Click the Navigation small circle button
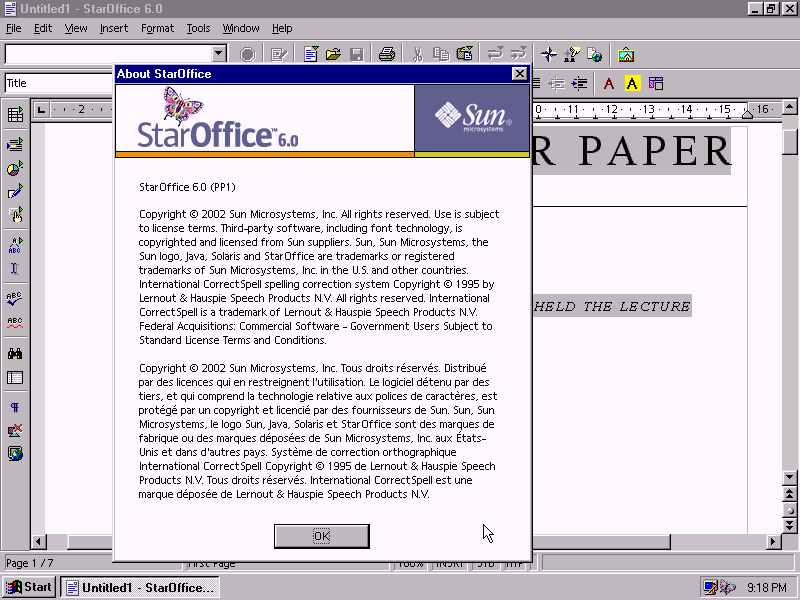The image size is (800, 600). coord(789,510)
